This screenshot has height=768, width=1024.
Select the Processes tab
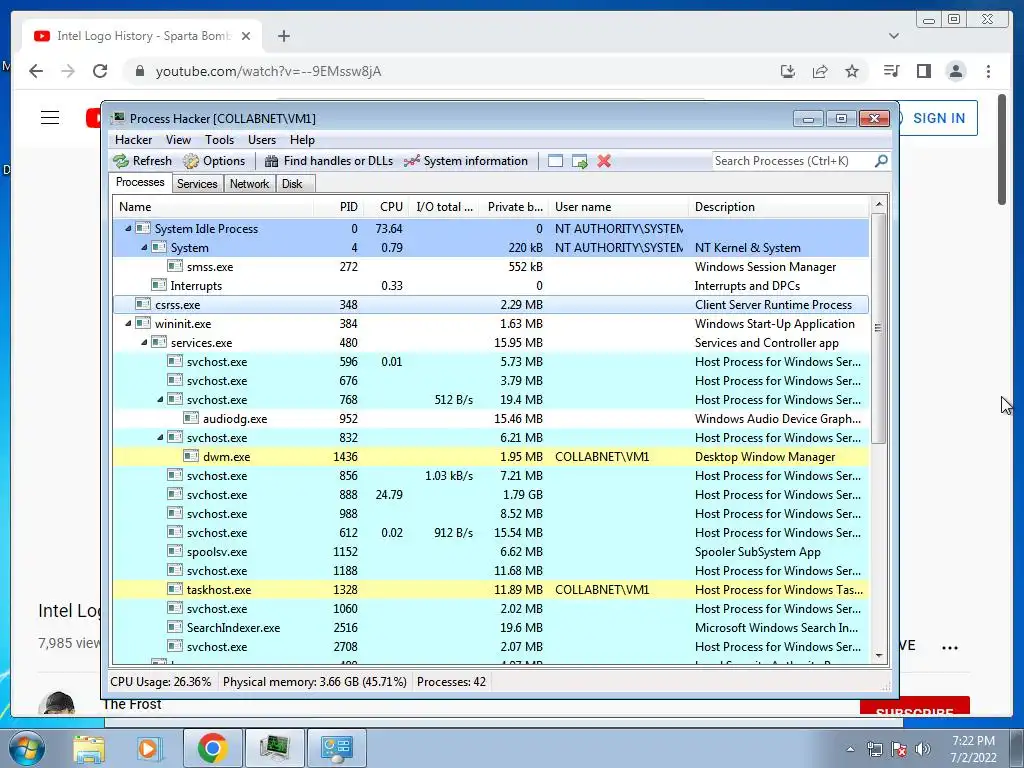click(140, 182)
